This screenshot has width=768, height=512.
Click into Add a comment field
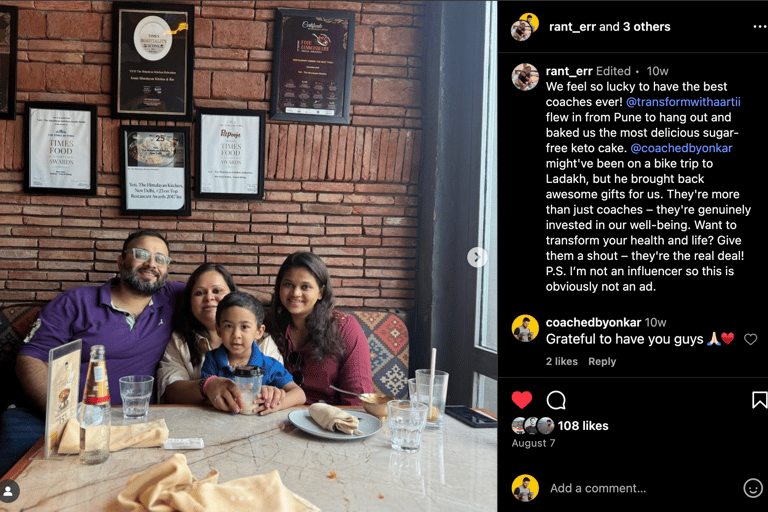(642, 488)
